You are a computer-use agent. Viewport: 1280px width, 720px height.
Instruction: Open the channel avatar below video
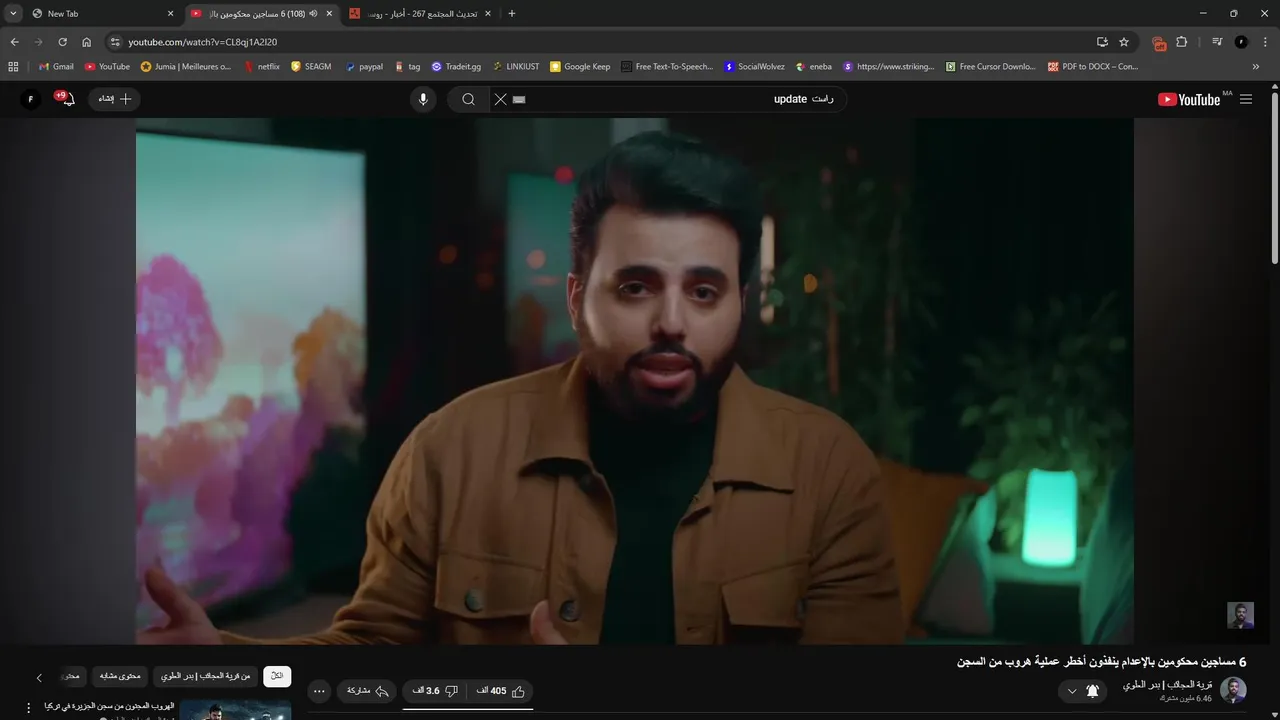point(1233,690)
